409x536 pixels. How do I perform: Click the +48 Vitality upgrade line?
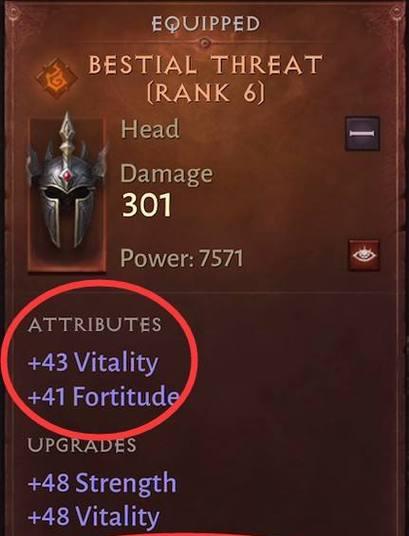pos(94,516)
